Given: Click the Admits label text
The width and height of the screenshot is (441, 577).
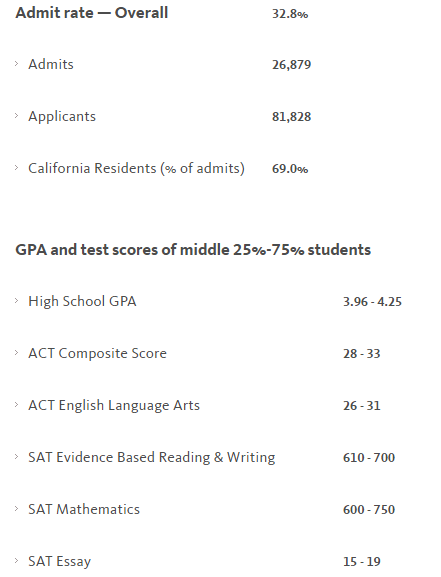Looking at the screenshot, I should (51, 64).
